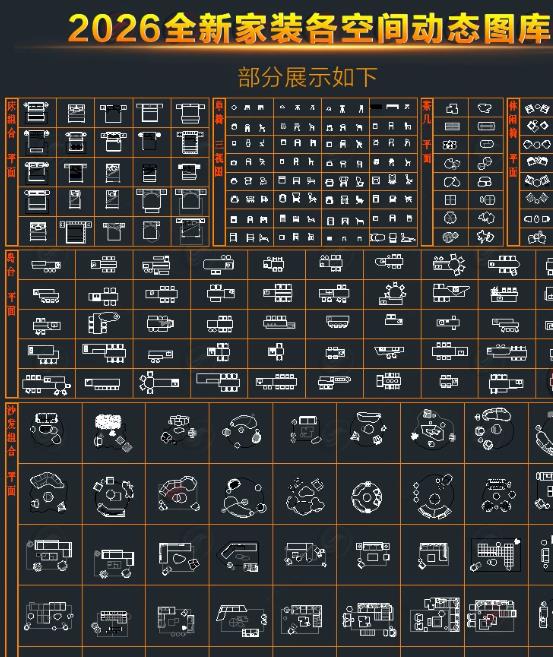Viewport: 553px width, 657px height.
Task: Choose red curved sofa layout in 沙发组合 second row
Action: (x=178, y=493)
